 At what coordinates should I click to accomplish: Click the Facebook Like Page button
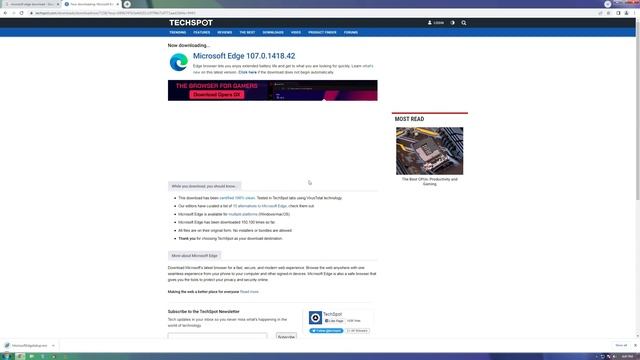pos(334,321)
